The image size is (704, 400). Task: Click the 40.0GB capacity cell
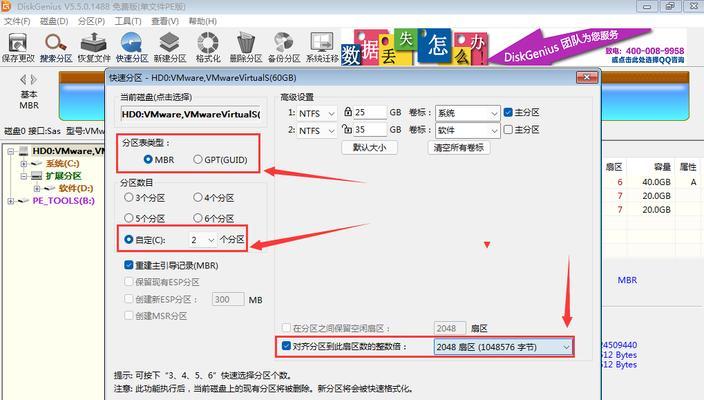(656, 182)
